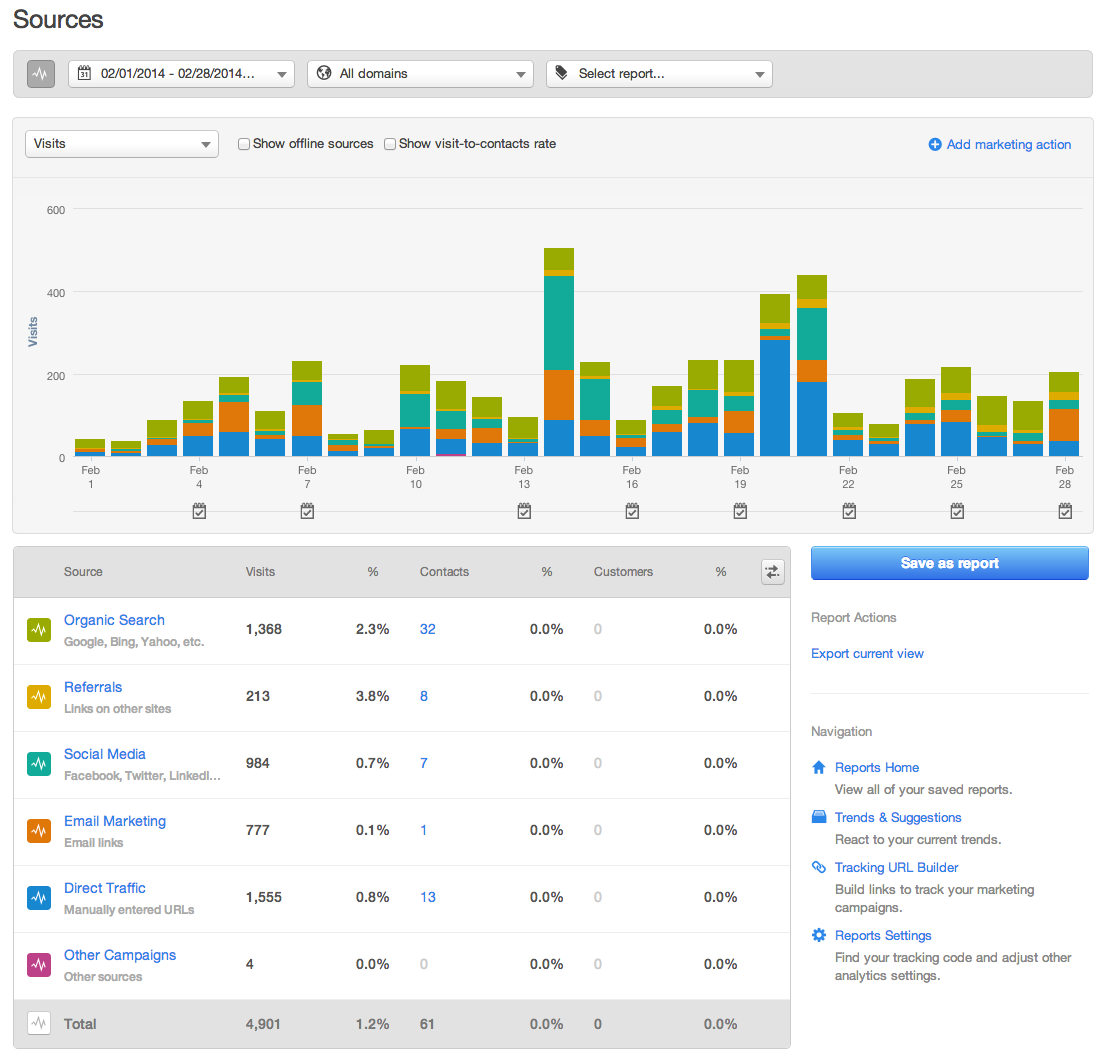Toggle the Other Campaigns pink series icon
Image resolution: width=1110 pixels, height=1064 pixels.
(39, 965)
